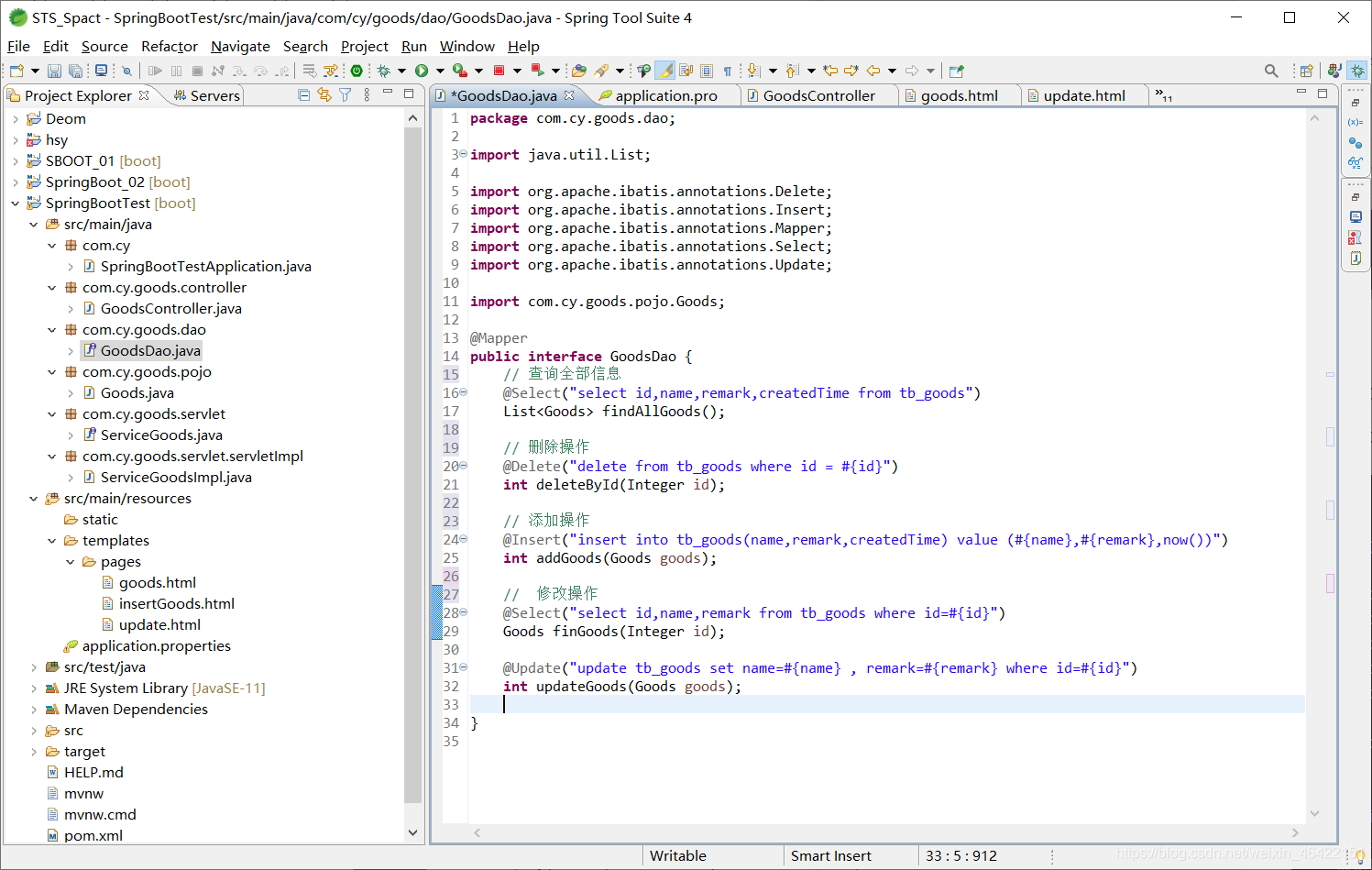Image resolution: width=1372 pixels, height=870 pixels.
Task: Click the Next Annotation arrow icon
Action: coord(753,71)
